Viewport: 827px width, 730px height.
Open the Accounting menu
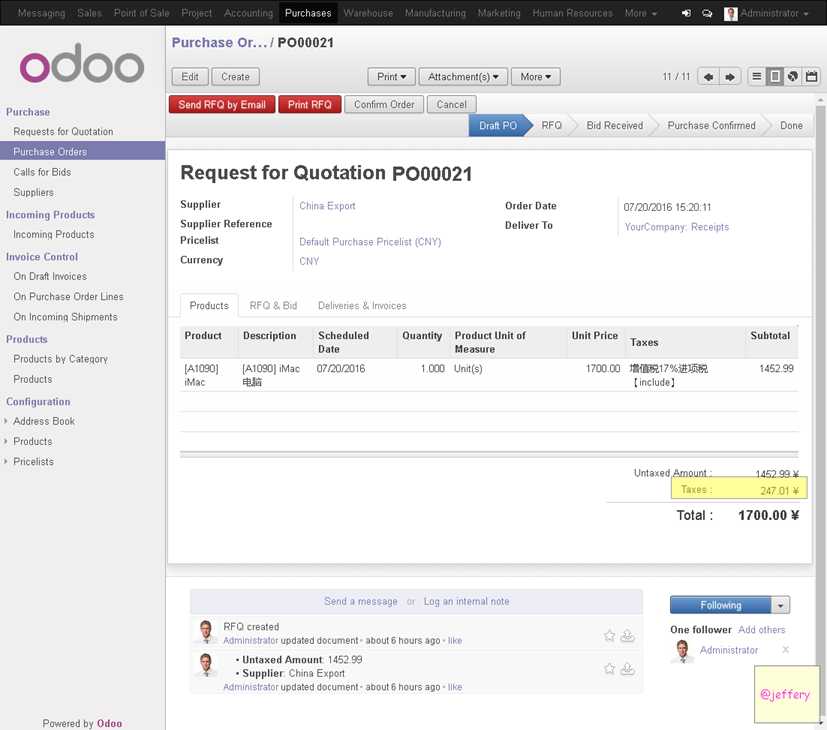pos(248,13)
